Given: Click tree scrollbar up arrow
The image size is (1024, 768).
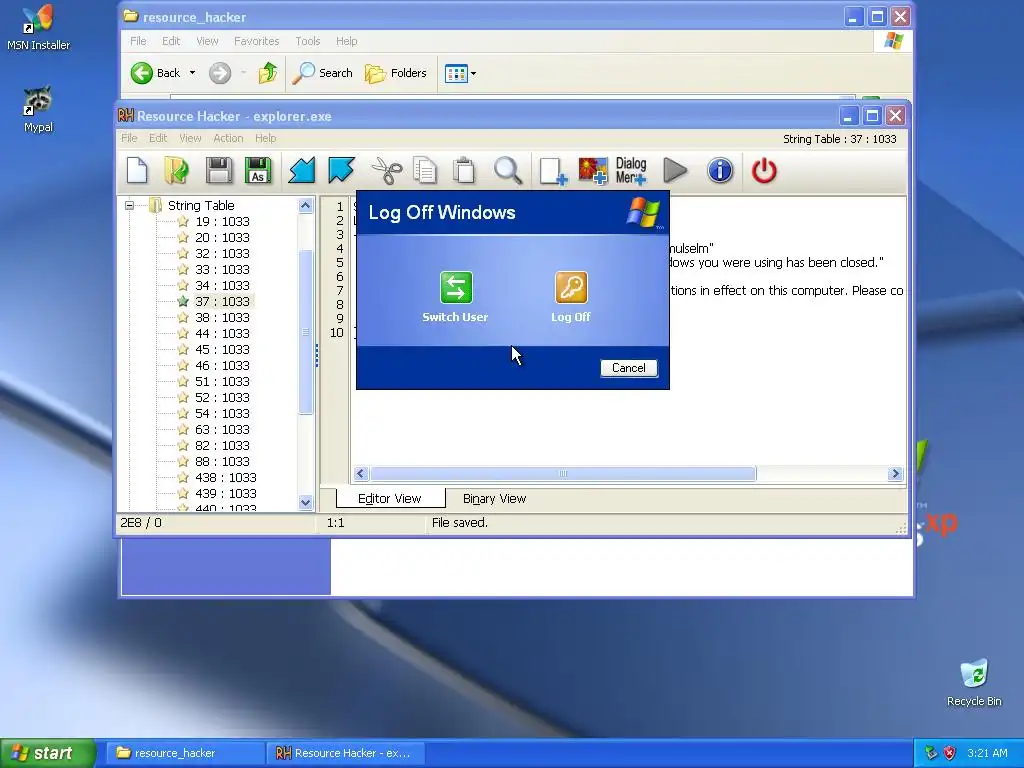Looking at the screenshot, I should (305, 206).
